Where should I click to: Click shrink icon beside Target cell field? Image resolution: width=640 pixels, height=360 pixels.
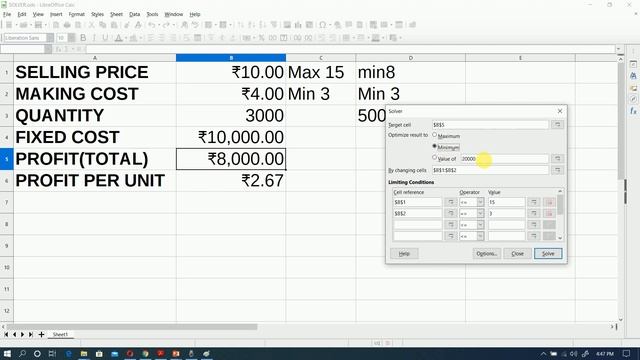[558, 124]
